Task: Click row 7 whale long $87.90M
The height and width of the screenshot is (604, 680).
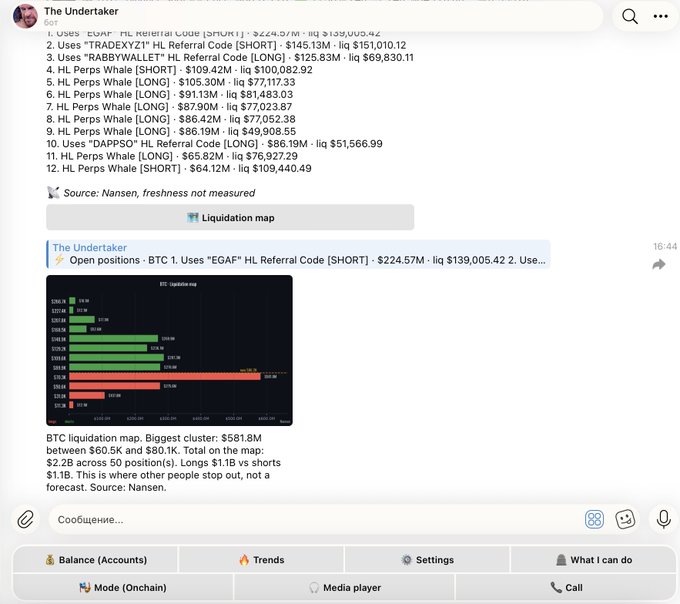Action: (x=169, y=107)
